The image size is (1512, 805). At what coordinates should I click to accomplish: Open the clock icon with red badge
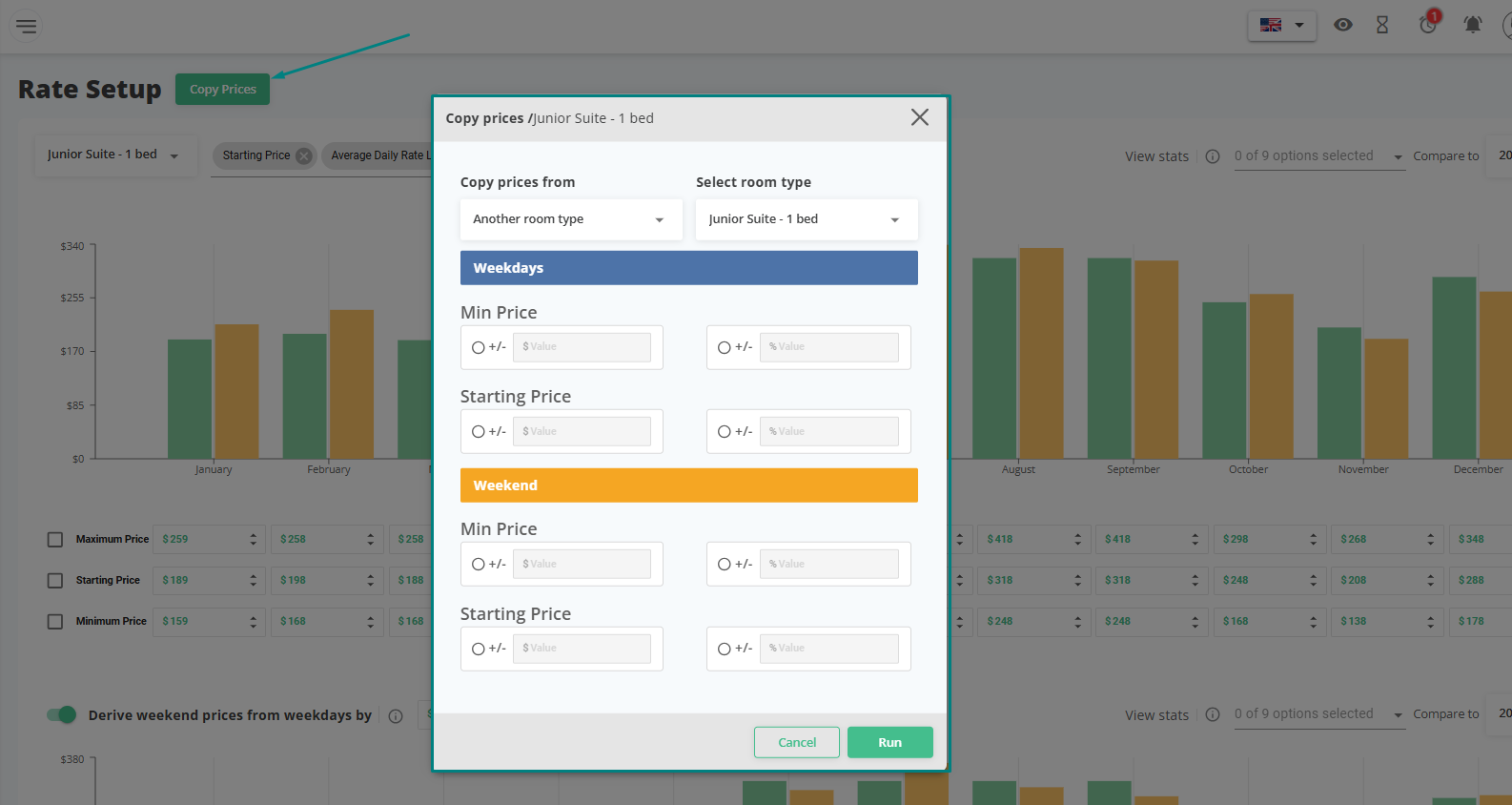(x=1428, y=25)
